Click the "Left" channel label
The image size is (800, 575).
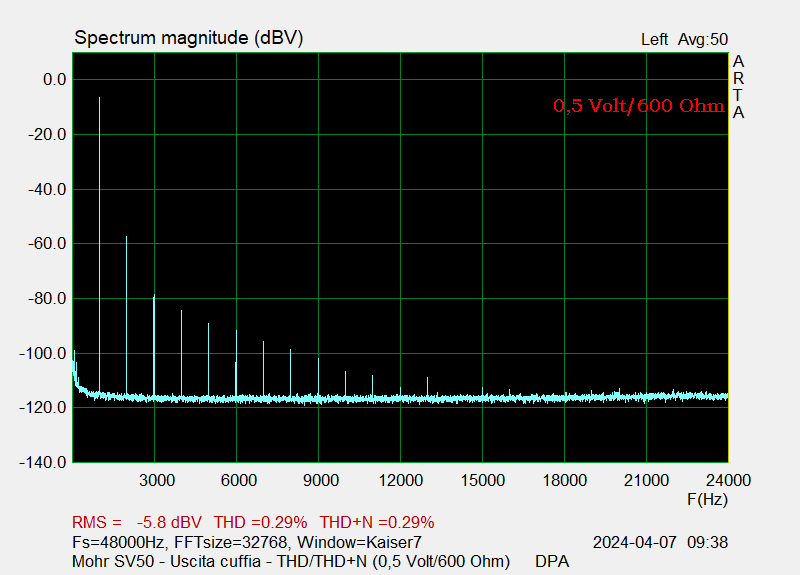click(654, 40)
